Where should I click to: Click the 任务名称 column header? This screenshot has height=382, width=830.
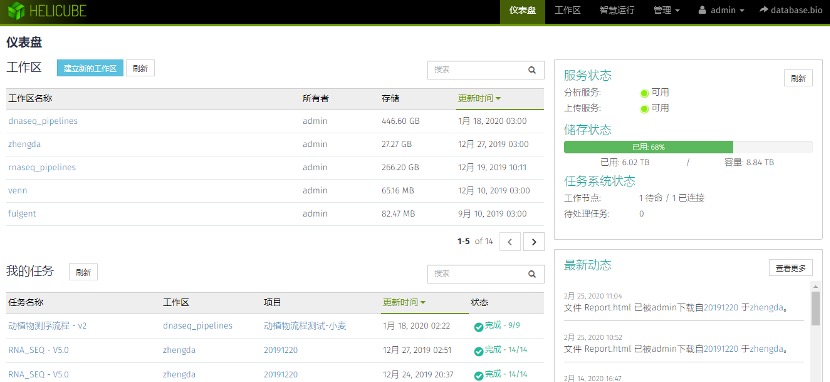pyautogui.click(x=25, y=303)
